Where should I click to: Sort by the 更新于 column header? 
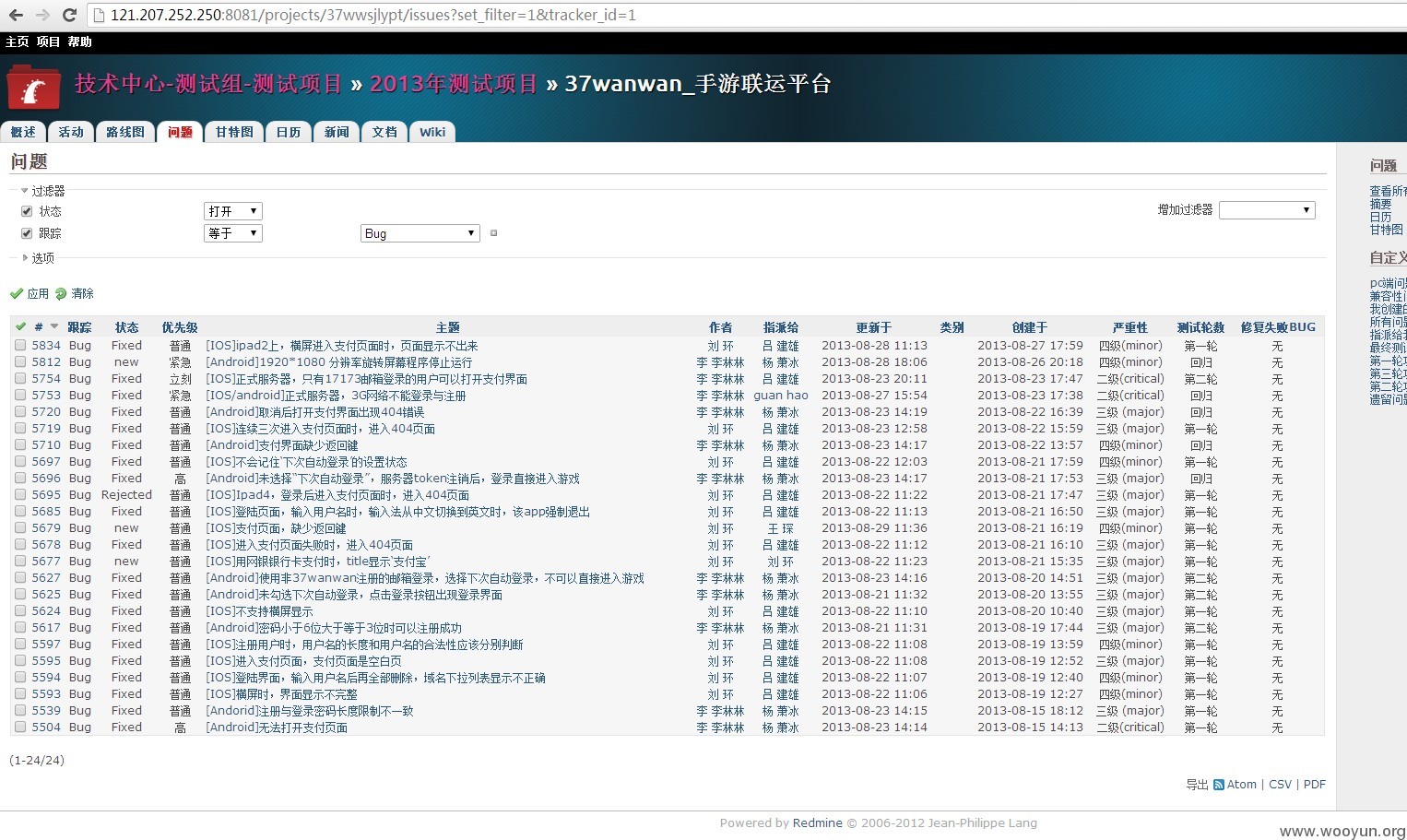click(x=873, y=327)
